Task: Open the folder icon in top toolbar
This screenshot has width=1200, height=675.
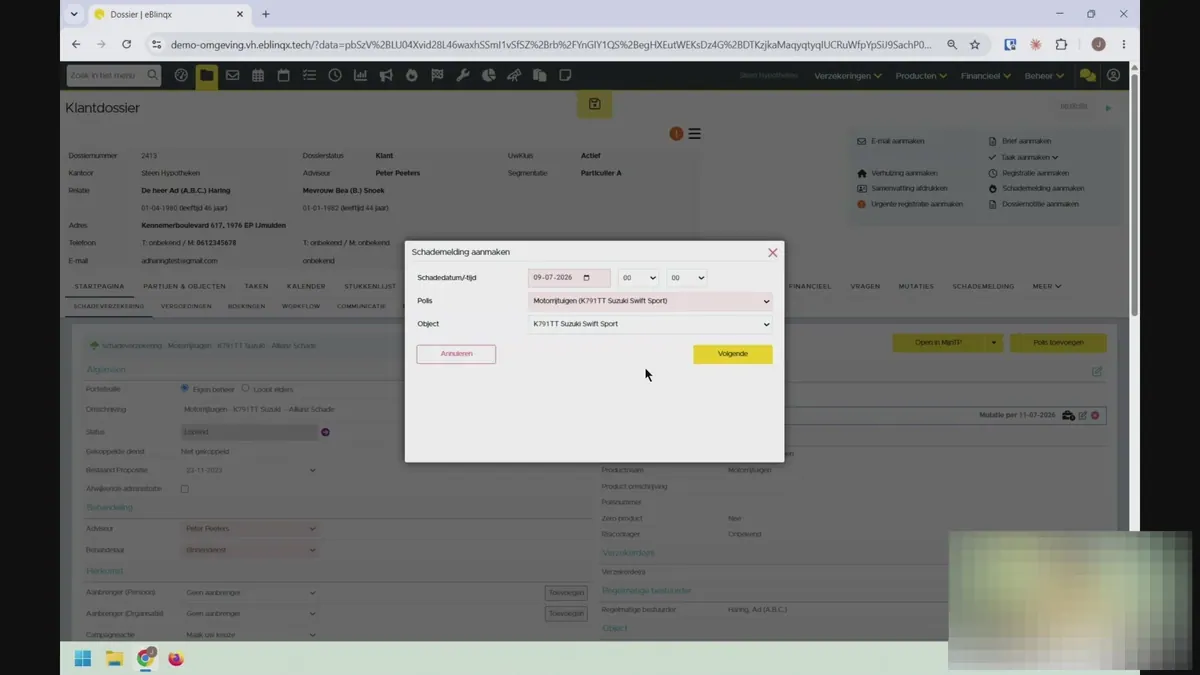Action: click(206, 75)
